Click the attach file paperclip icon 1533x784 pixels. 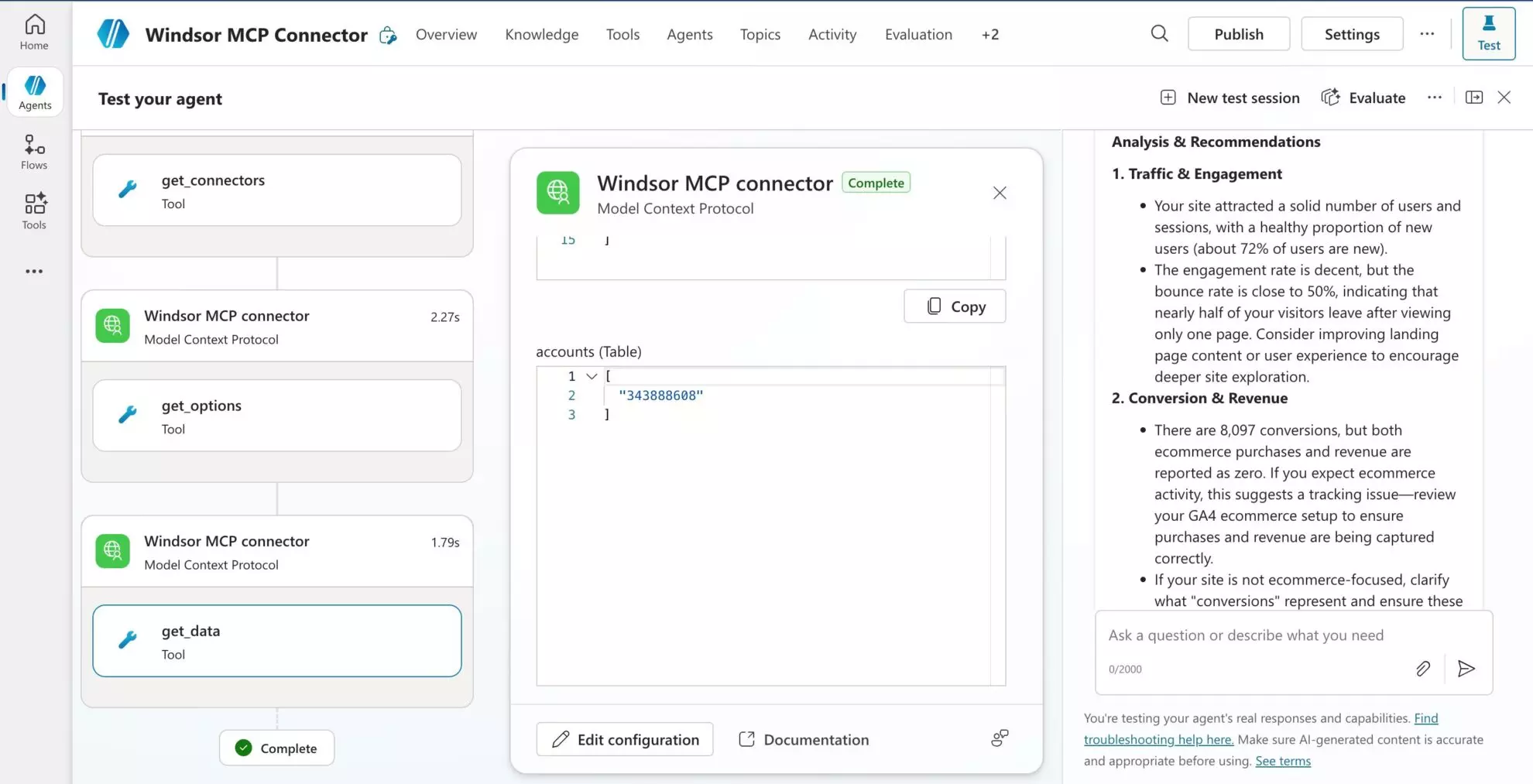click(1423, 669)
